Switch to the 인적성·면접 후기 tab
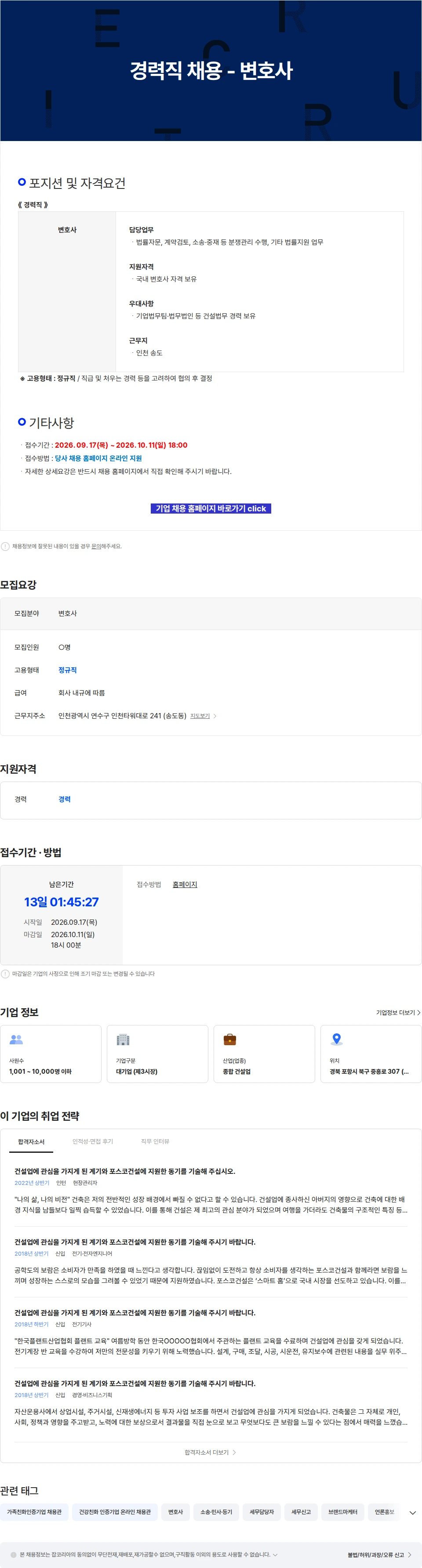422x1568 pixels. (x=93, y=1141)
